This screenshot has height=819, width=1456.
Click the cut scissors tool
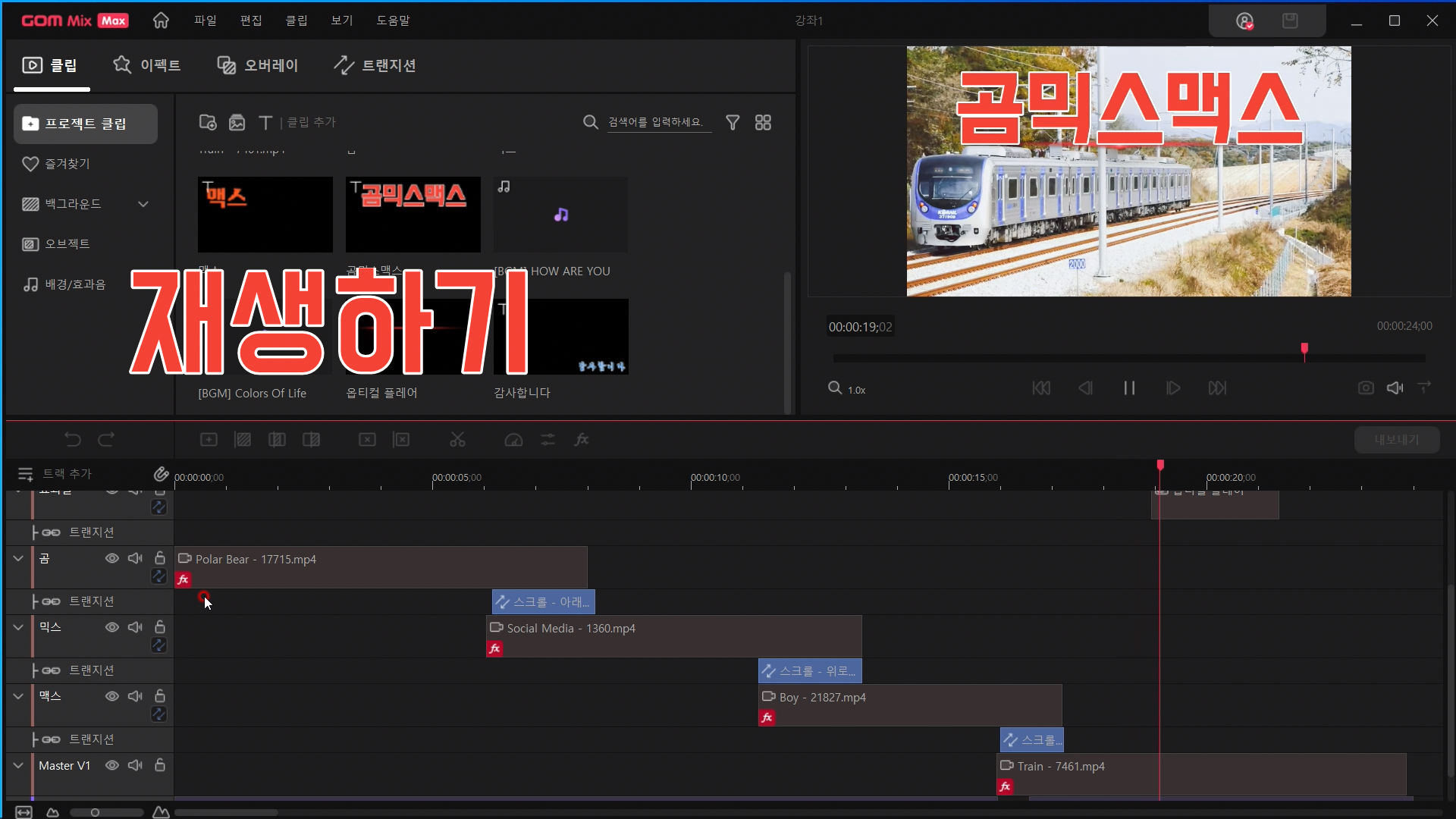pyautogui.click(x=457, y=440)
